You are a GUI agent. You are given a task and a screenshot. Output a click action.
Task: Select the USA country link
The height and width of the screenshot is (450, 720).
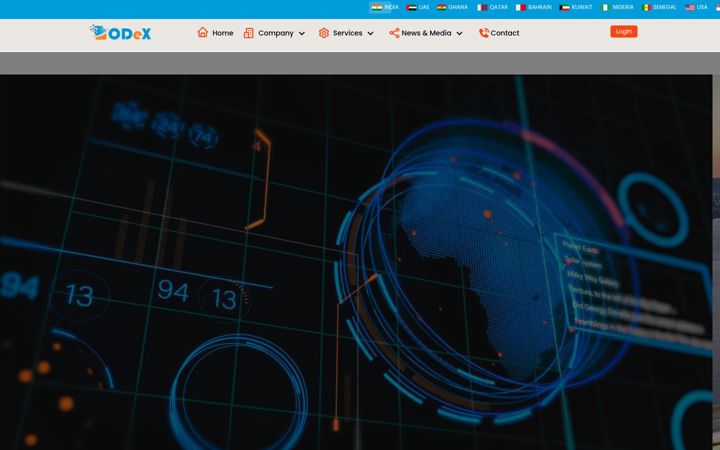(702, 7)
